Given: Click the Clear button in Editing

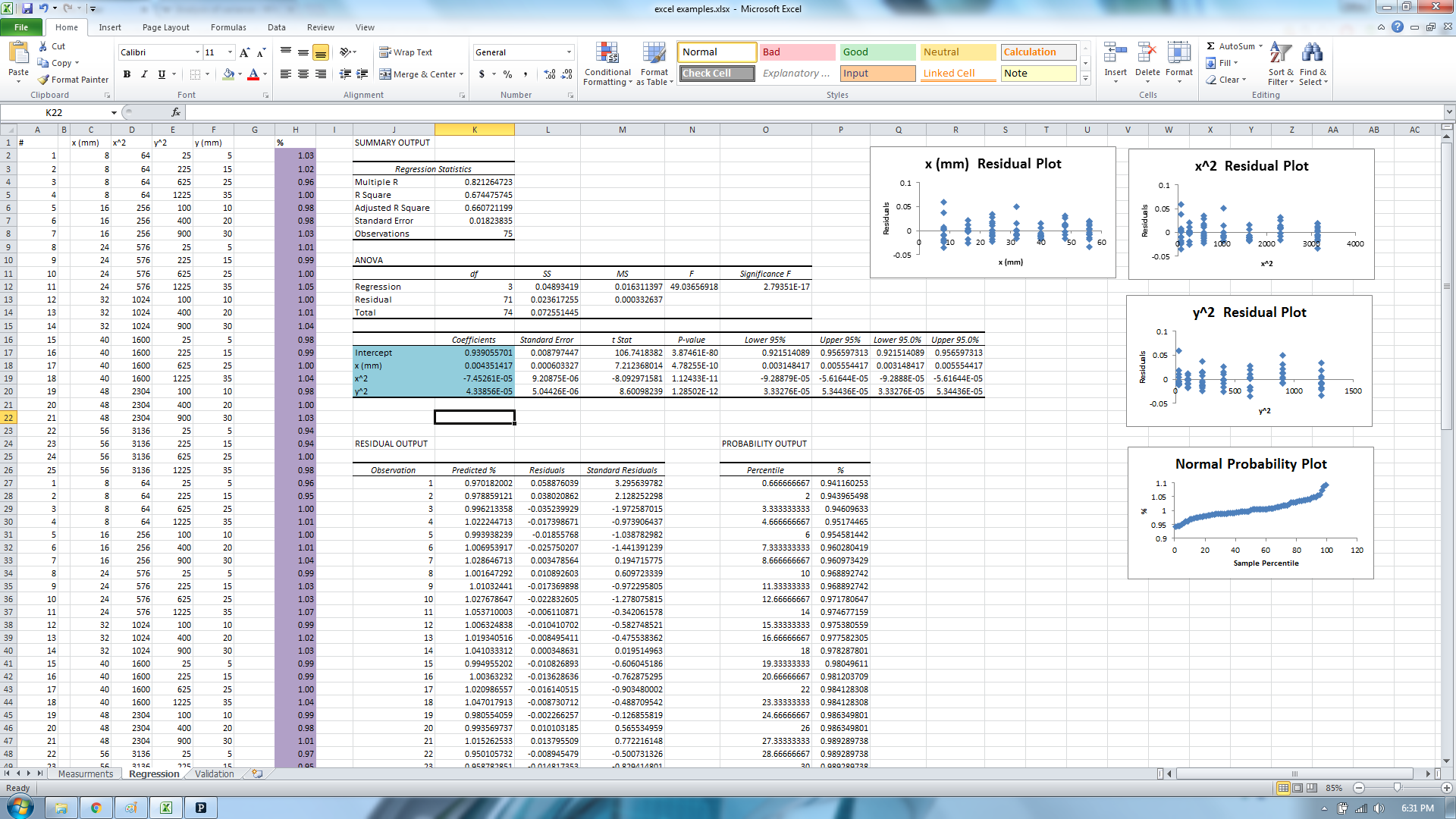Looking at the screenshot, I should click(x=1226, y=80).
